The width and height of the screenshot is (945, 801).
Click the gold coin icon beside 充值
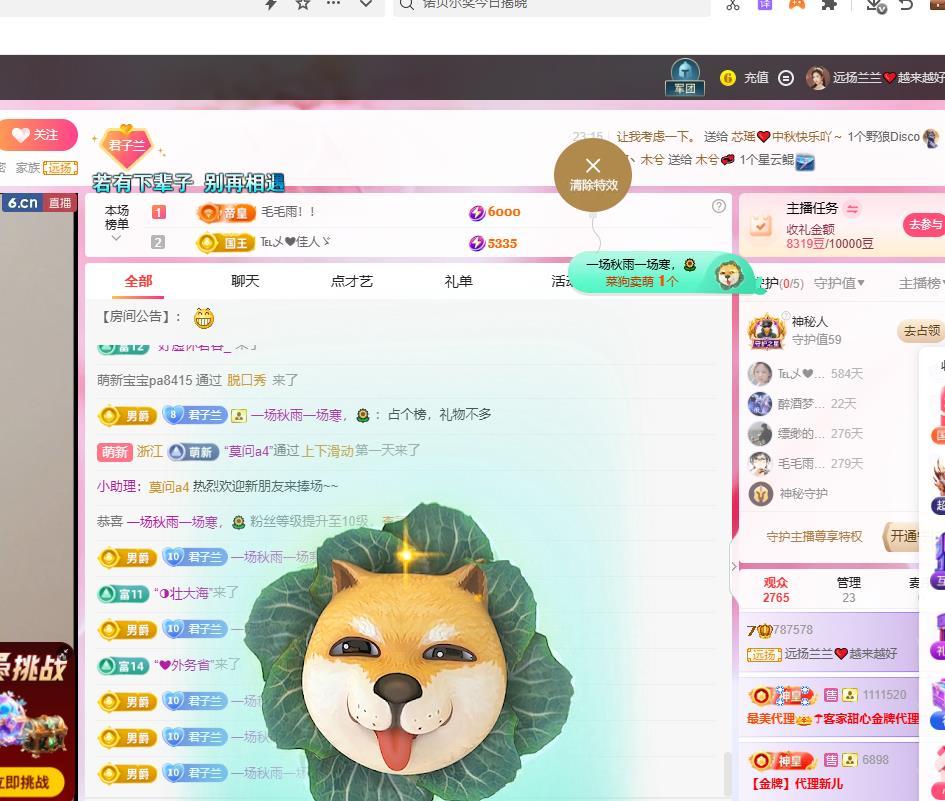[x=728, y=78]
